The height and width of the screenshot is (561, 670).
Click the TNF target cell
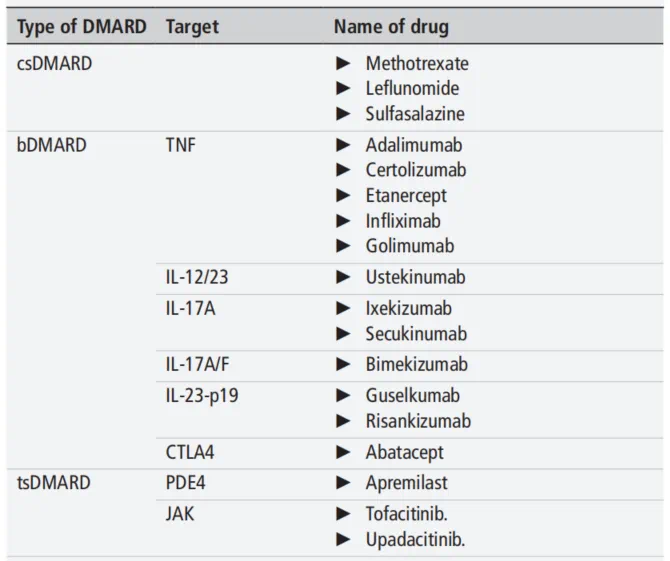[181, 145]
